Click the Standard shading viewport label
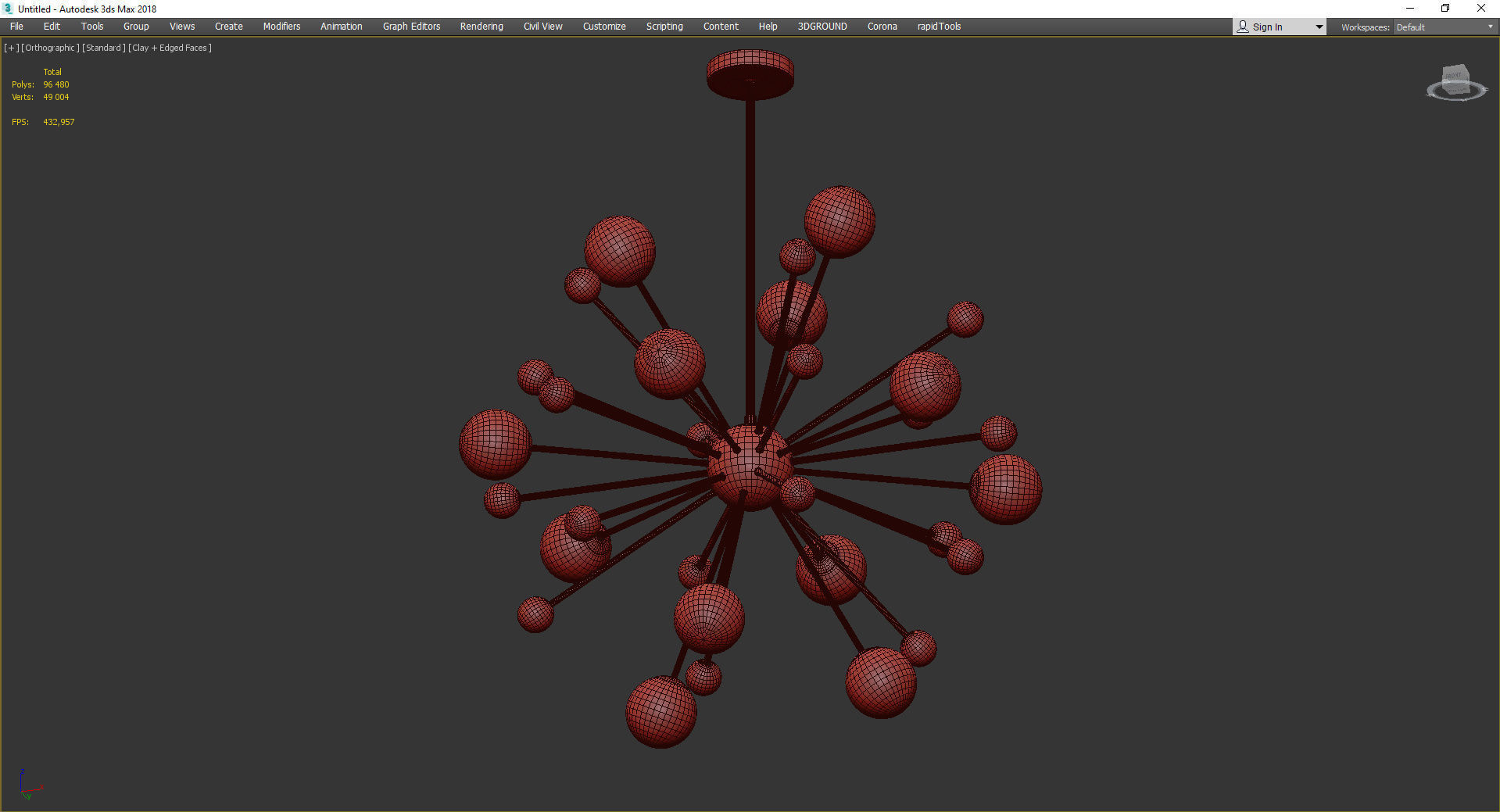Screen dimensions: 1500x812 (x=103, y=48)
